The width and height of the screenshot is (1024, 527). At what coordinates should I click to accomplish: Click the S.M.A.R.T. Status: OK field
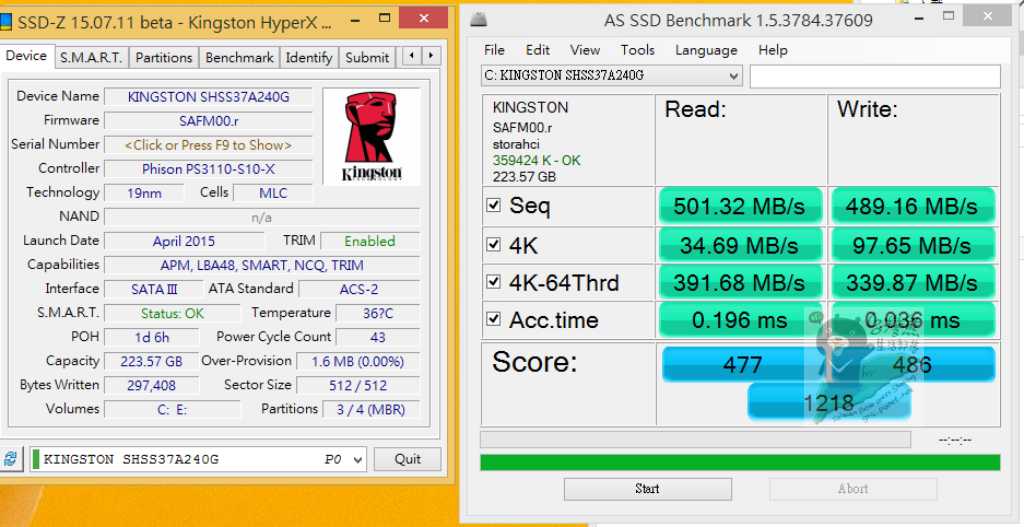[172, 313]
